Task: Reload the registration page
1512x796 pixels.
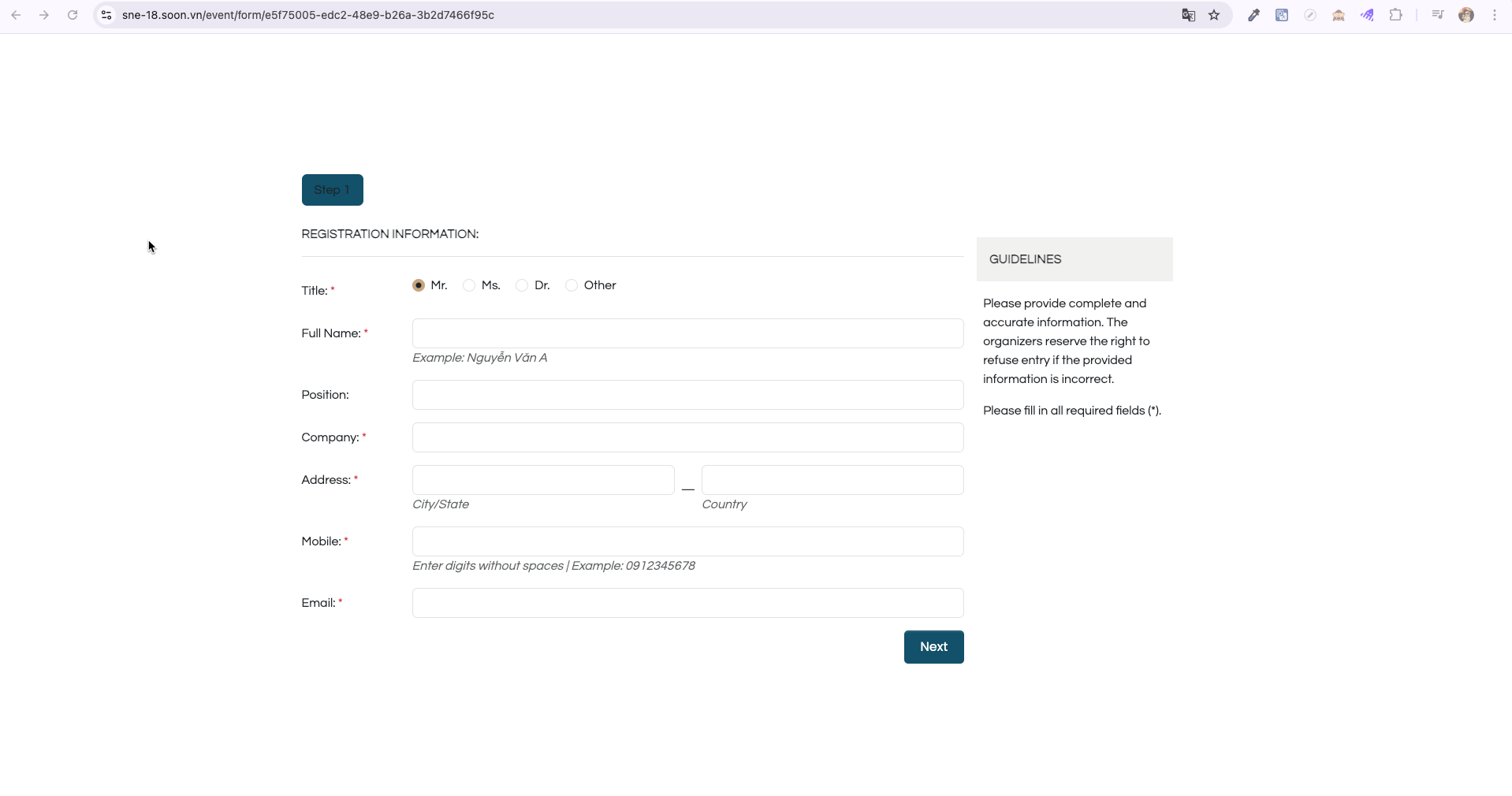Action: 73,15
